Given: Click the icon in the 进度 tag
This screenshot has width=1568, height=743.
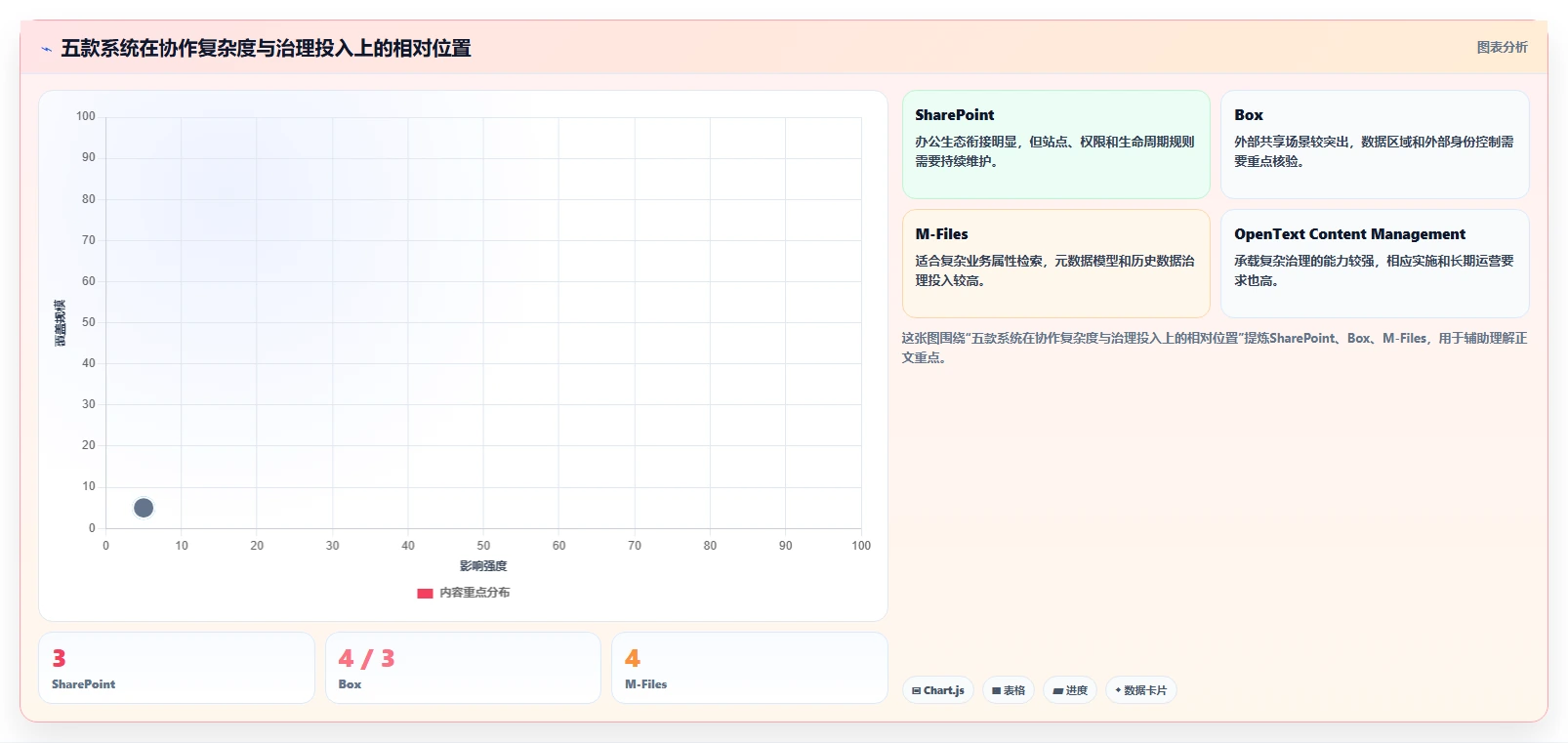Looking at the screenshot, I should tap(1057, 690).
